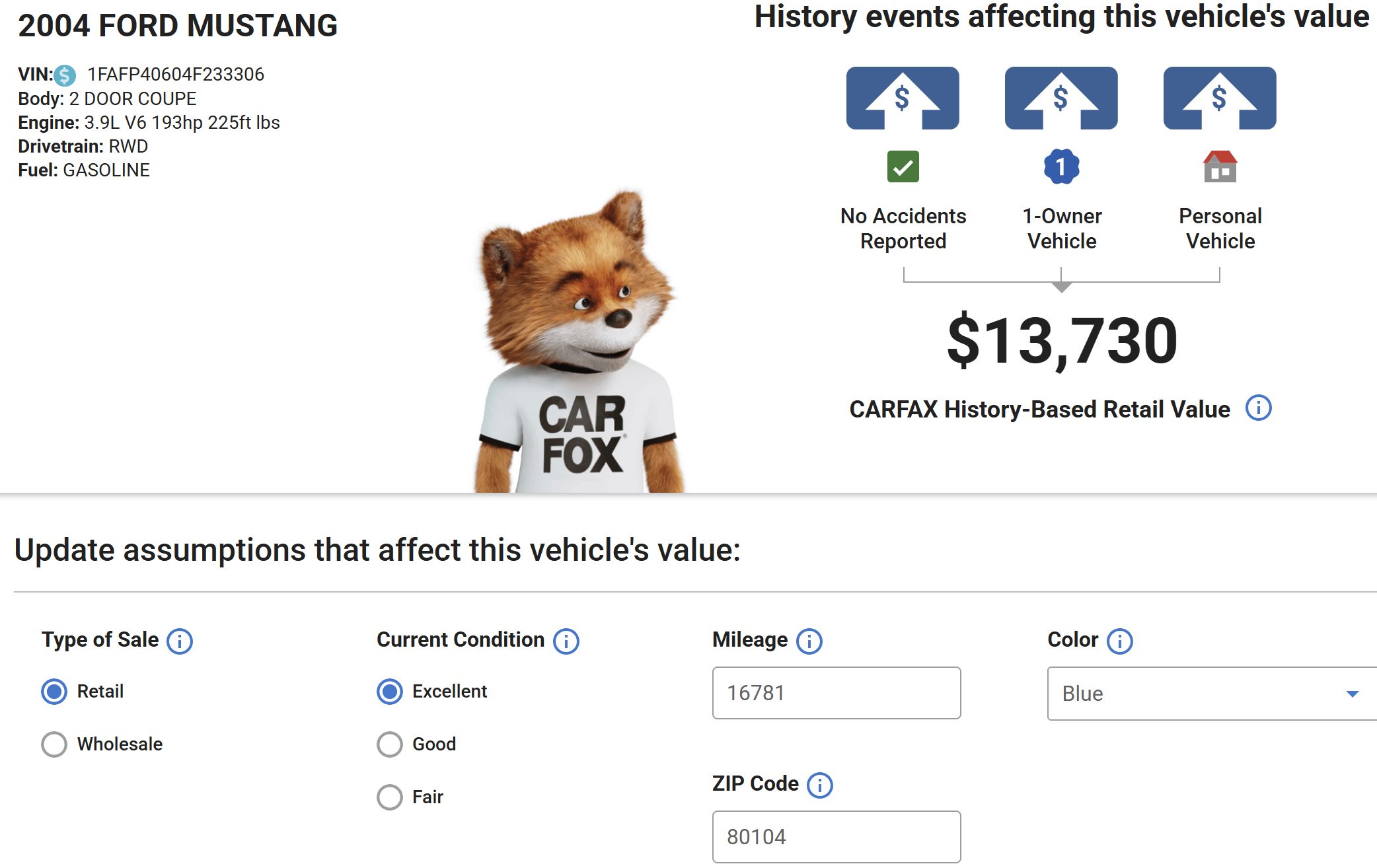Click the value arrow above No Accidents
Screen dimensions: 1377x868
(903, 98)
